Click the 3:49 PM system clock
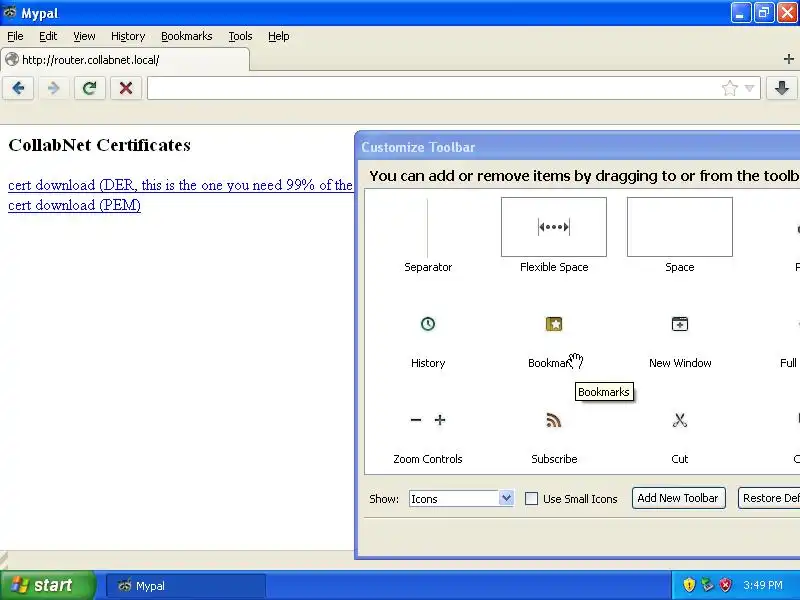 [763, 585]
